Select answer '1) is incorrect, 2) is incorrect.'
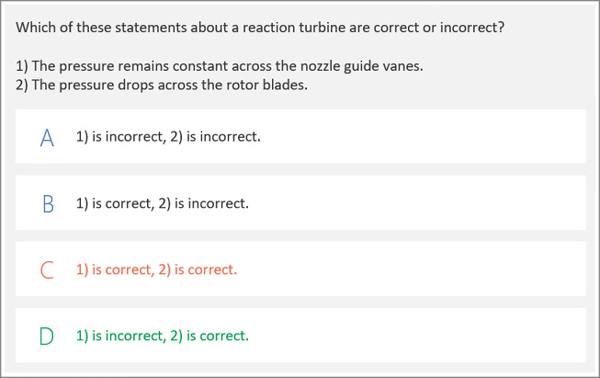This screenshot has width=600, height=378. pyautogui.click(x=168, y=137)
